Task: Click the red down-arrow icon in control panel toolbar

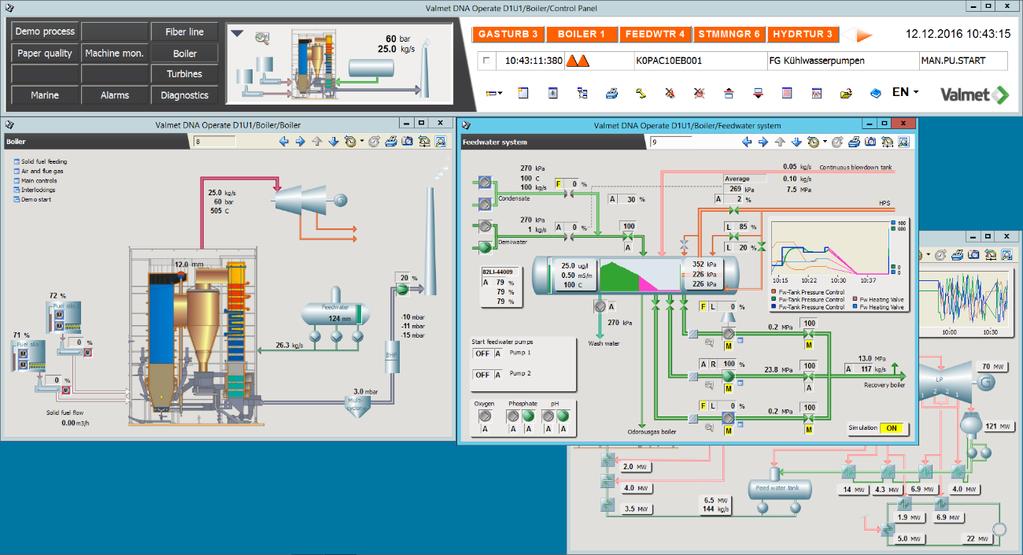Action: click(757, 93)
